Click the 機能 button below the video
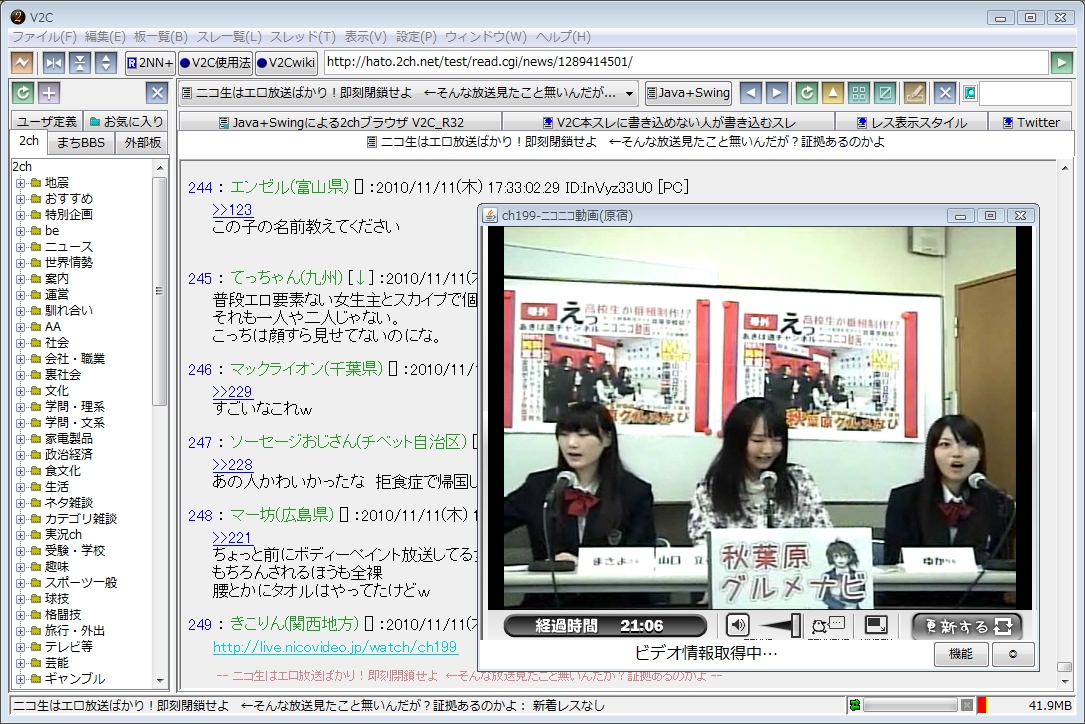The width and height of the screenshot is (1085, 724). pos(961,654)
